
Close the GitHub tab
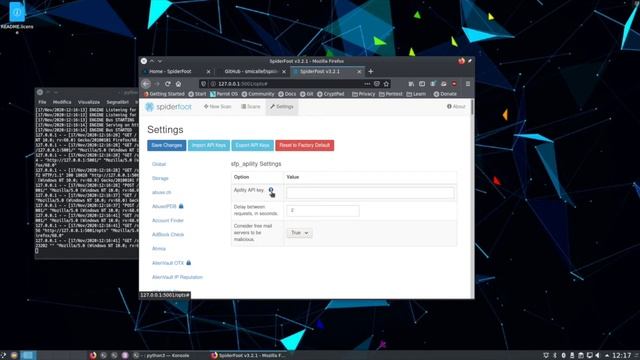click(284, 71)
